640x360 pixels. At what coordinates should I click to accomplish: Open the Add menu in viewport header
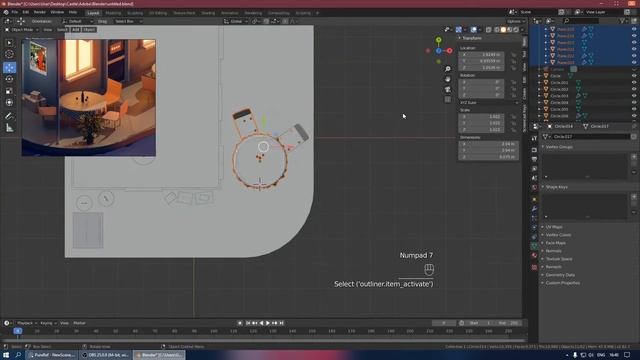(x=76, y=30)
